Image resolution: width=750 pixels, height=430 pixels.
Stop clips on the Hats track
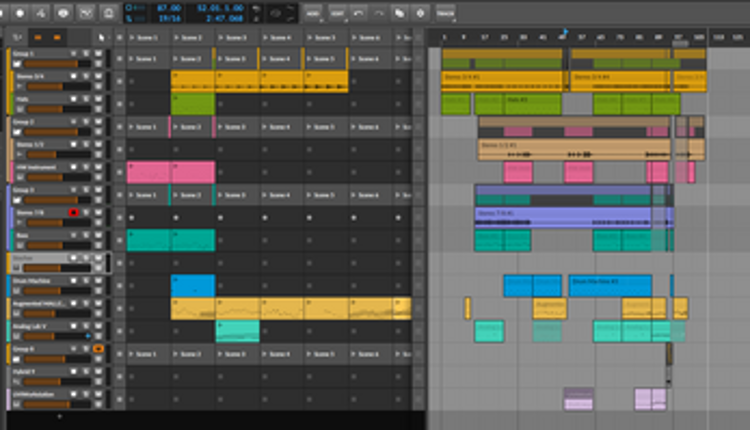pos(119,104)
